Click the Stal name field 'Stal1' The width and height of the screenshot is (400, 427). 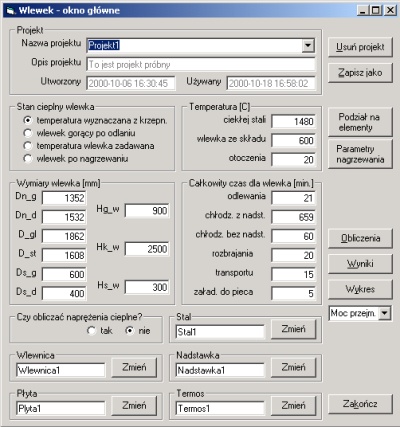(x=220, y=332)
